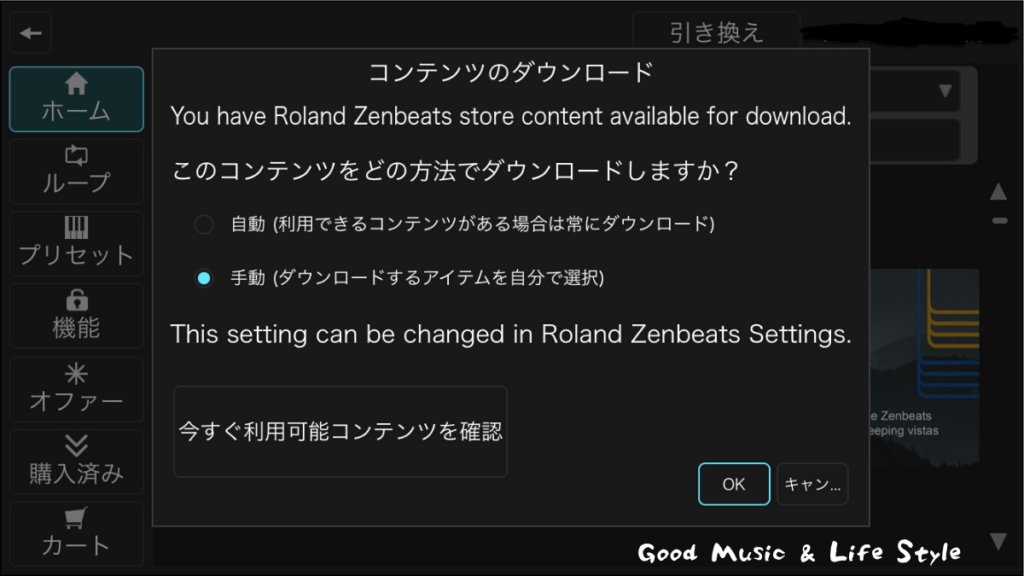Click the scrollbar thumb on right edge
The height and width of the screenshot is (576, 1024).
point(999,221)
